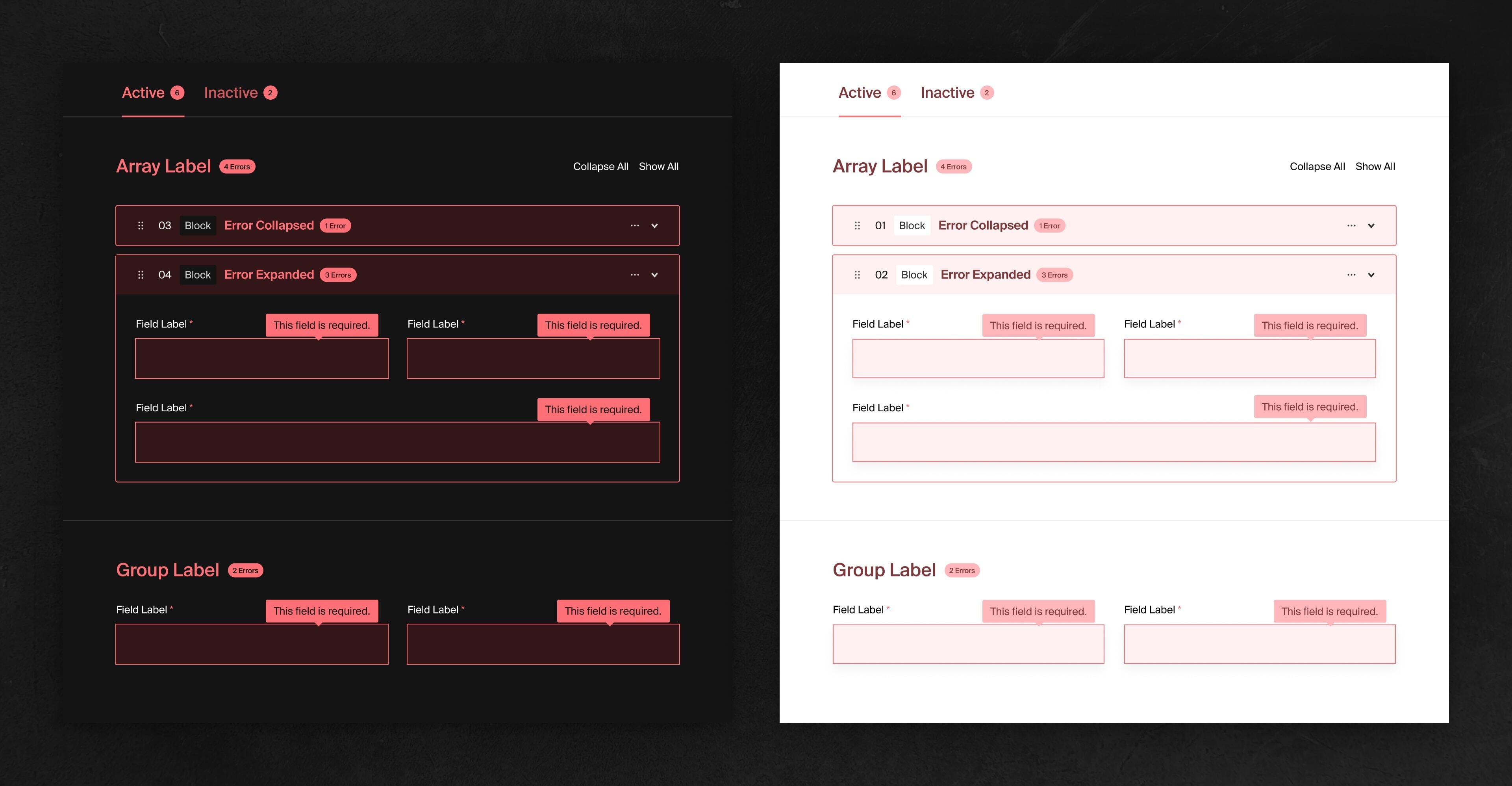1512x786 pixels.
Task: Enable the 4 Errors badge on Array Label
Action: (x=237, y=166)
